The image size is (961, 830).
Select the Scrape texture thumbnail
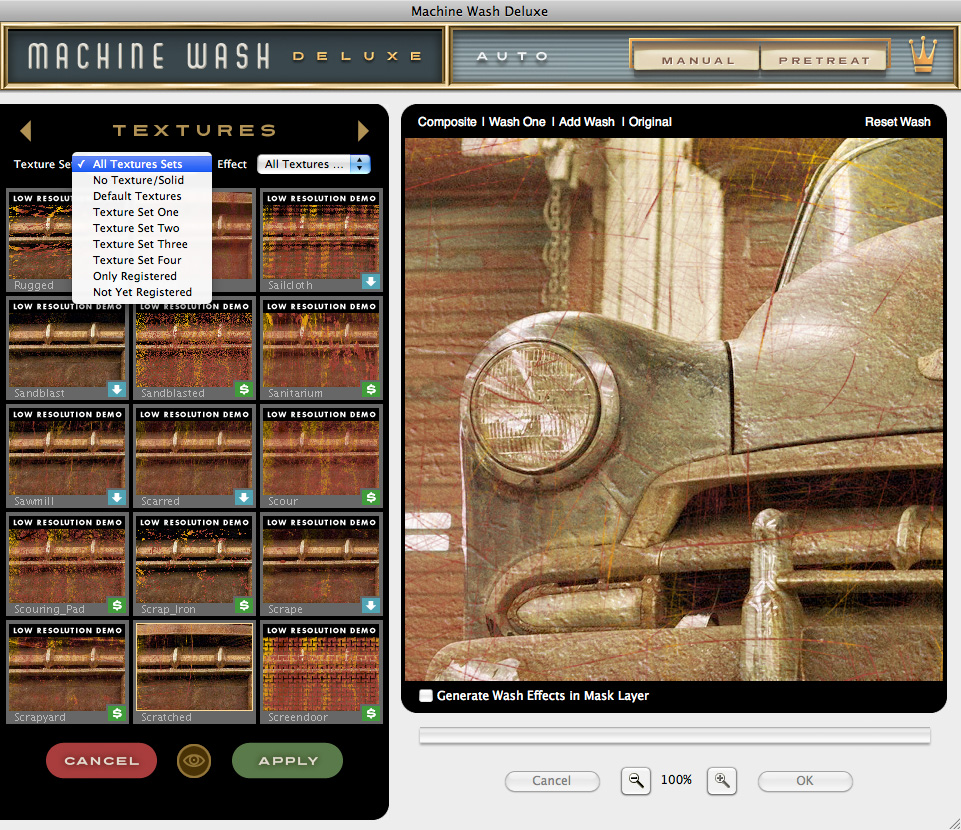321,565
